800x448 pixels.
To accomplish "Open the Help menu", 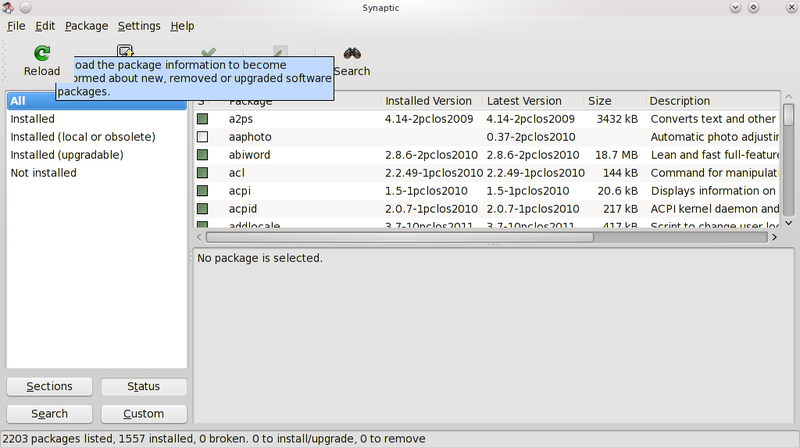I will [182, 26].
